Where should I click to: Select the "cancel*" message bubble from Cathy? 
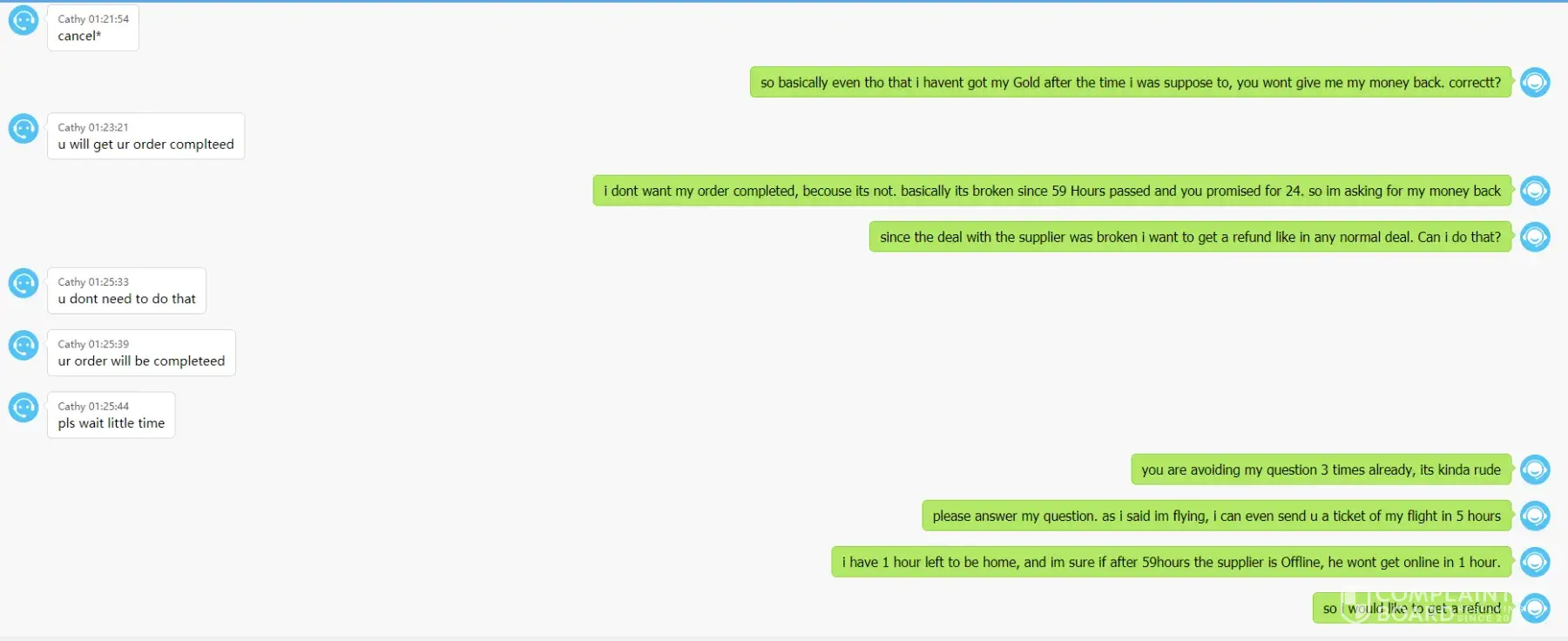[93, 28]
